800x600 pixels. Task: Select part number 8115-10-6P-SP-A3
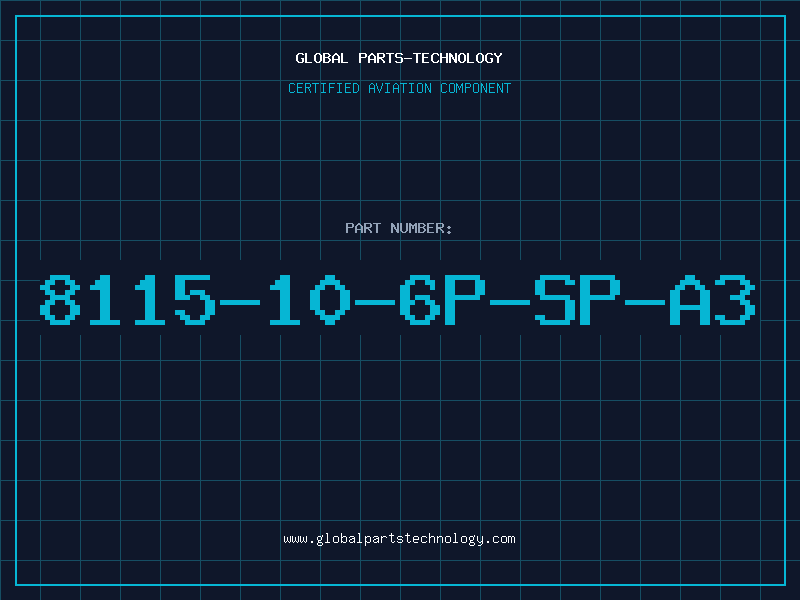(x=397, y=299)
